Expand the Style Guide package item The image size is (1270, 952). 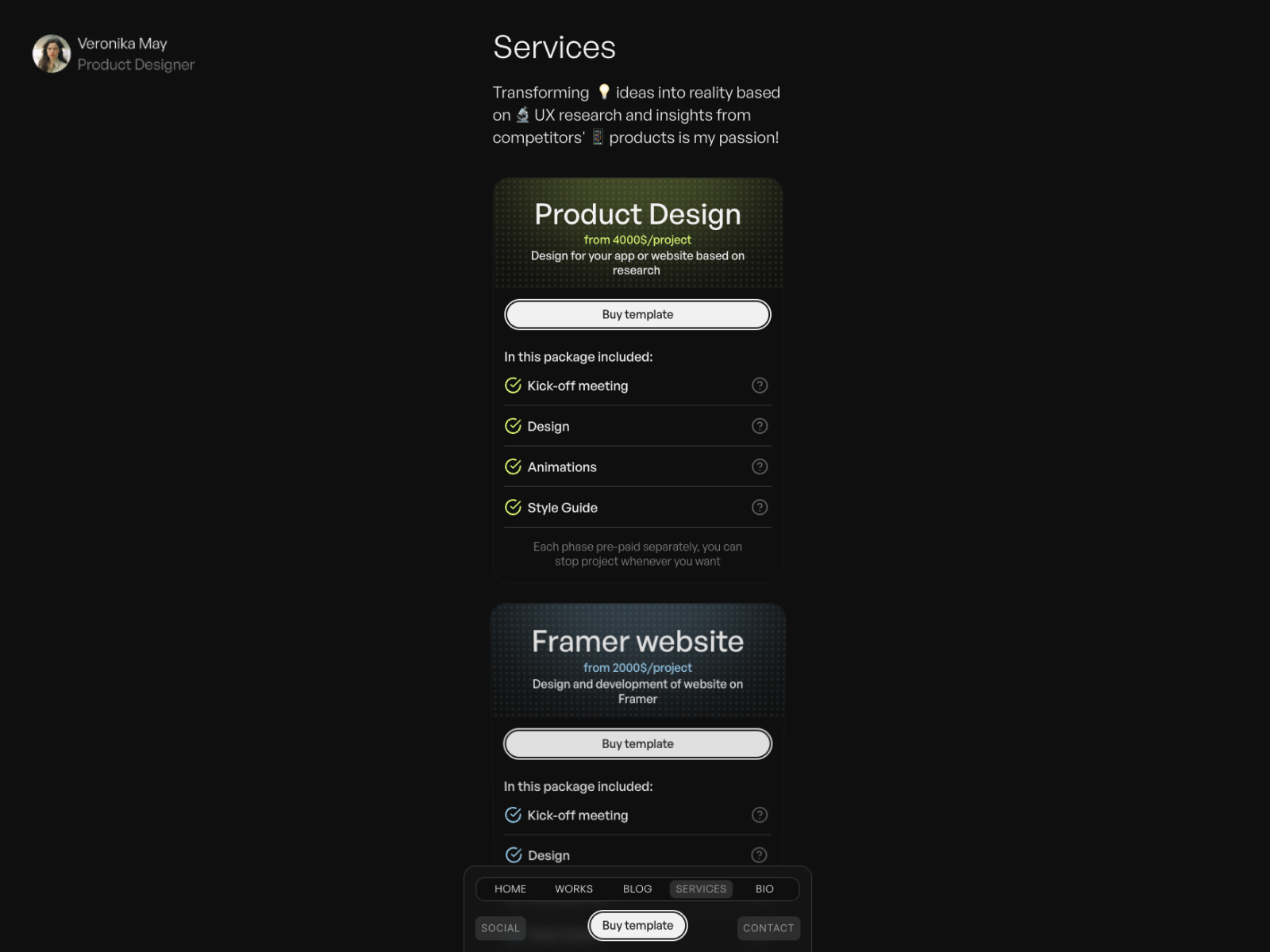click(x=637, y=507)
